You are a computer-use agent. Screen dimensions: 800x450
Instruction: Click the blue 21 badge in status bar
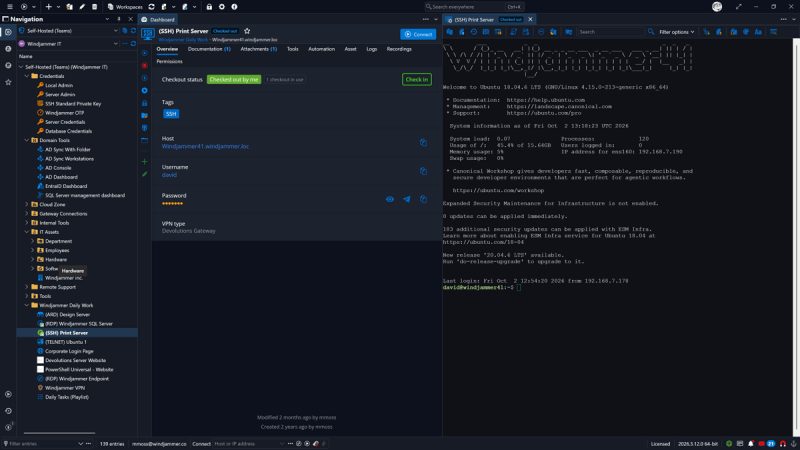coord(771,444)
